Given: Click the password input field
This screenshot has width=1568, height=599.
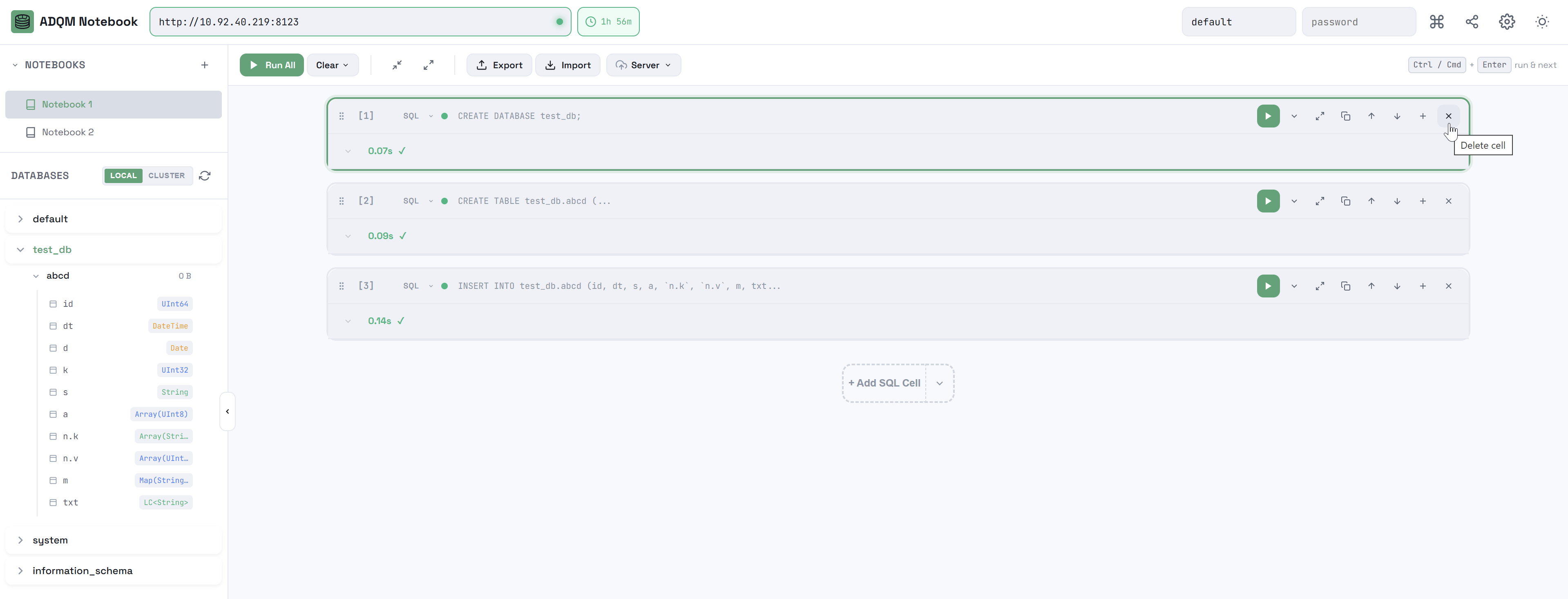Looking at the screenshot, I should pyautogui.click(x=1358, y=22).
